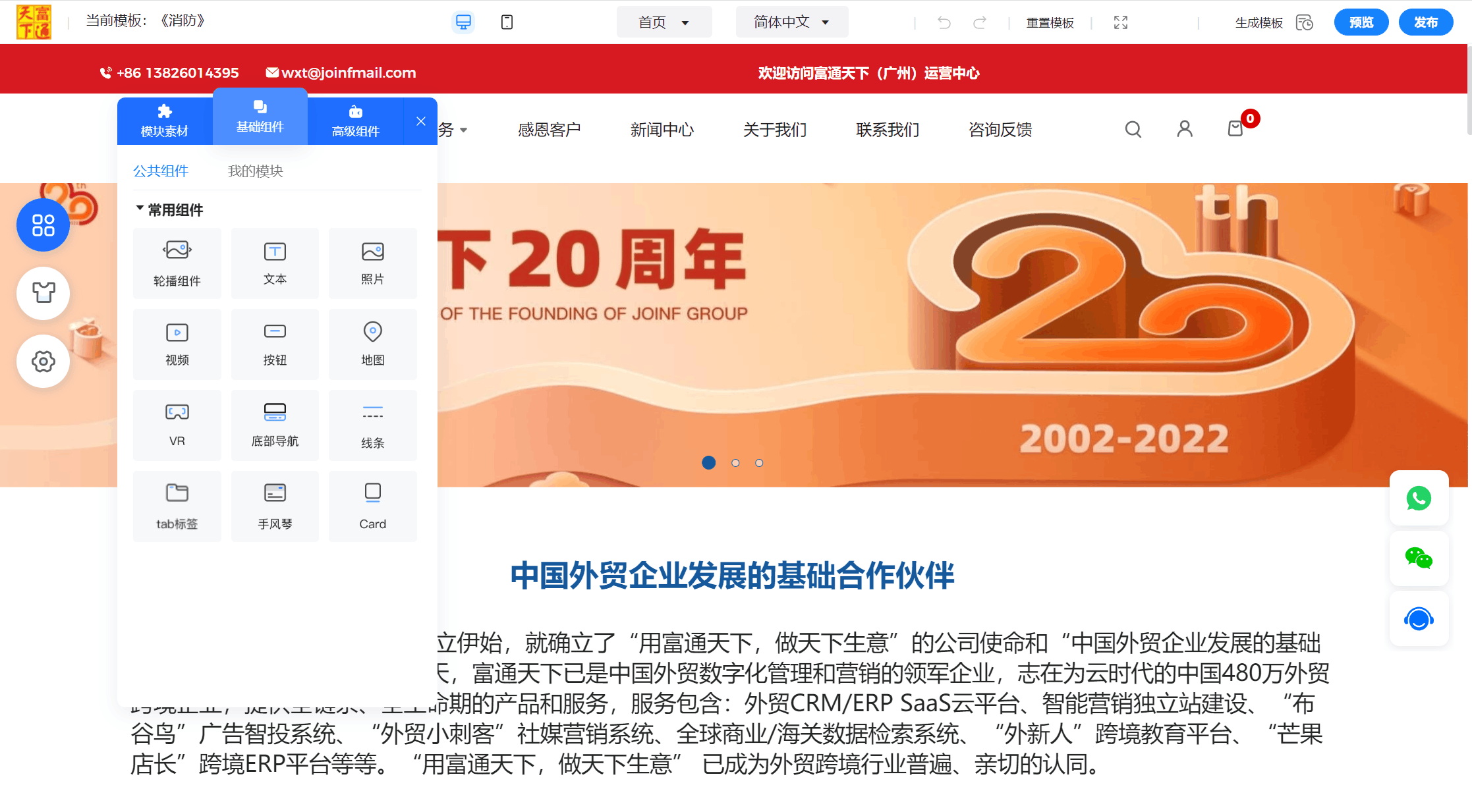Viewport: 1472px width, 812px height.
Task: Click the WhatsApp contact icon
Action: coord(1419,498)
